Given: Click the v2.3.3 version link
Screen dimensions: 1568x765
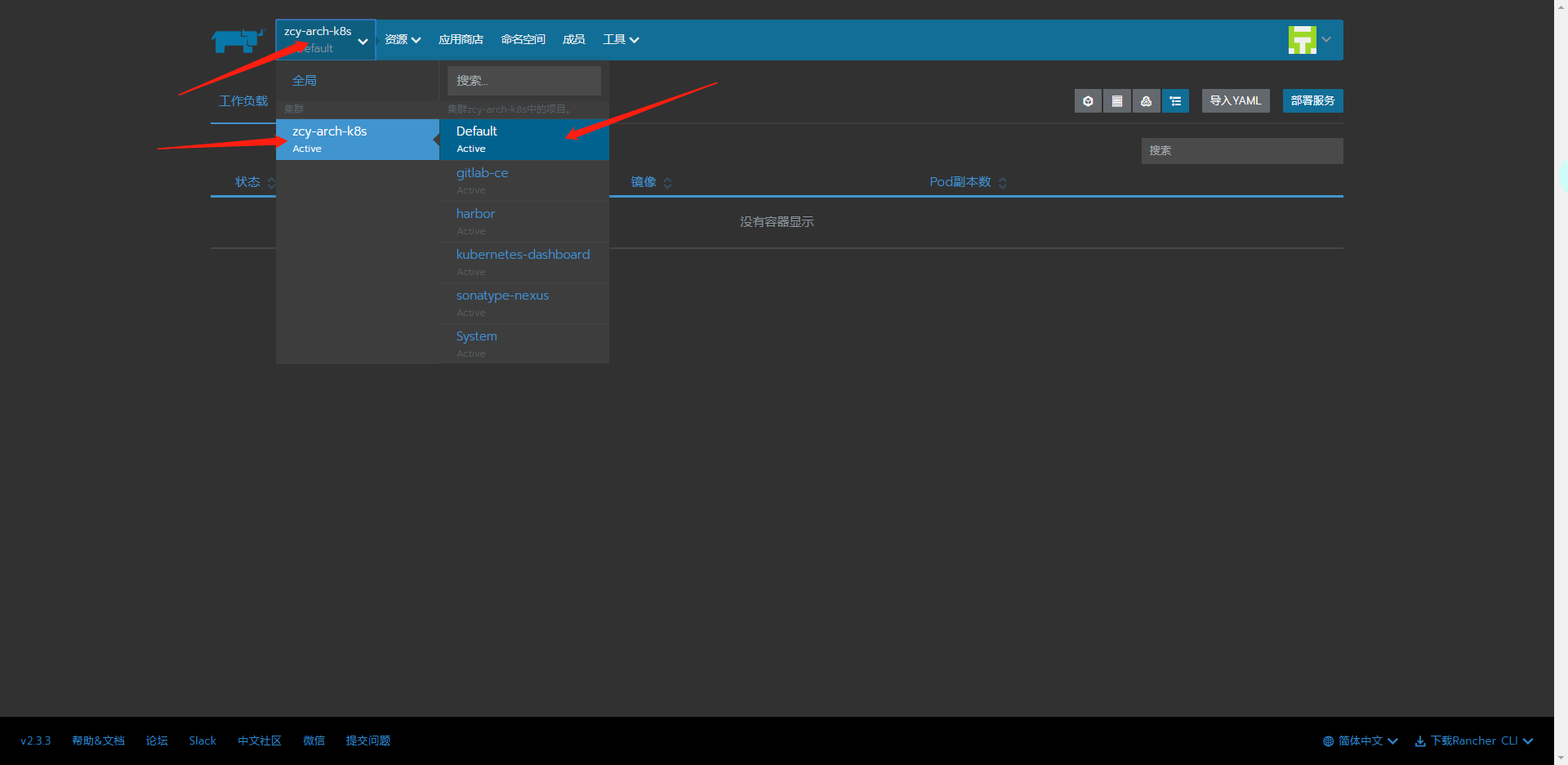Looking at the screenshot, I should click(36, 741).
